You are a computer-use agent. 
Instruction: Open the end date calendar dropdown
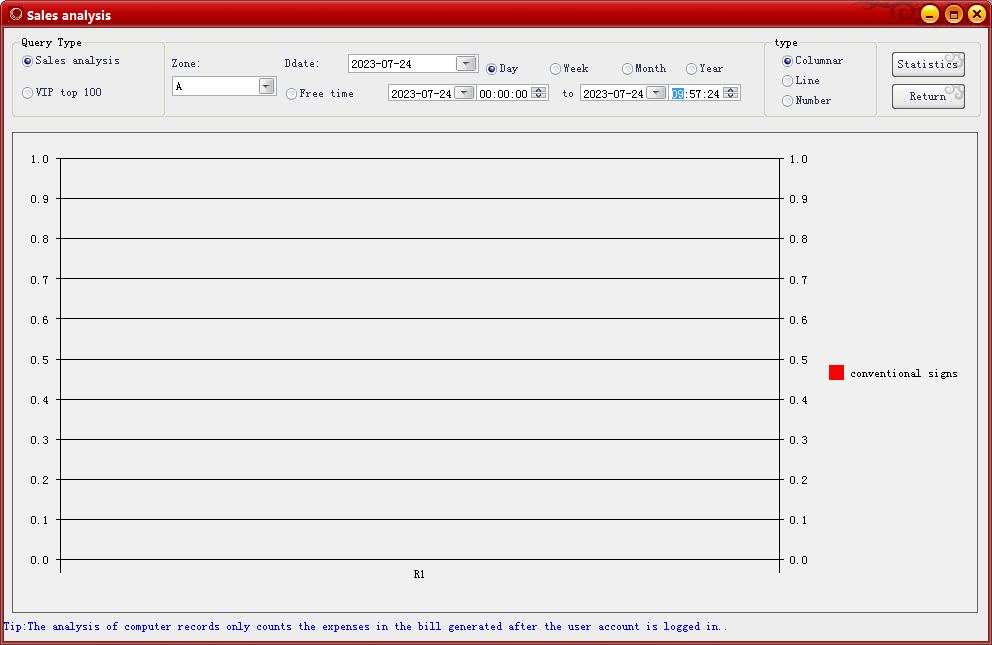657,93
